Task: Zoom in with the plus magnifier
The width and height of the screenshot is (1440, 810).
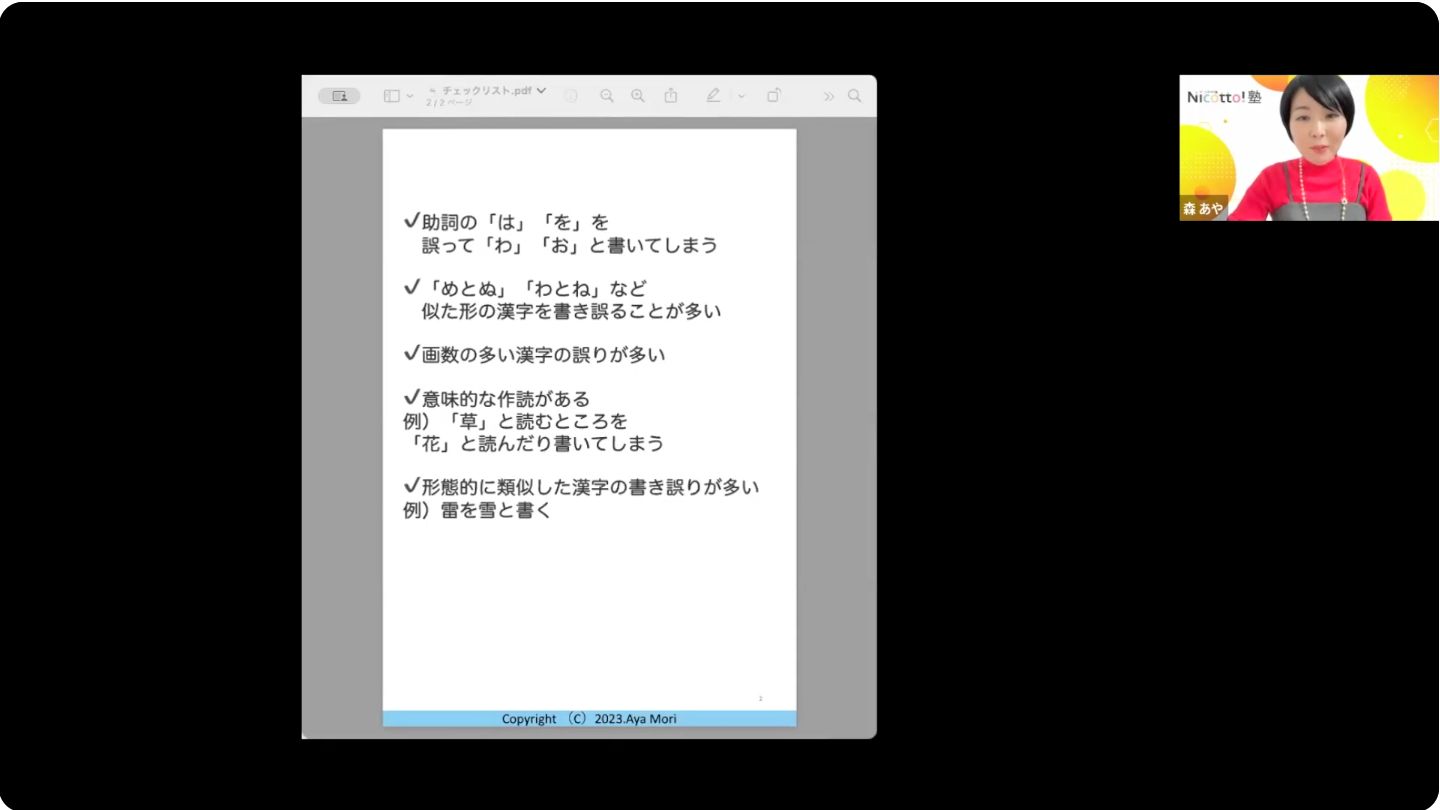Action: point(638,96)
